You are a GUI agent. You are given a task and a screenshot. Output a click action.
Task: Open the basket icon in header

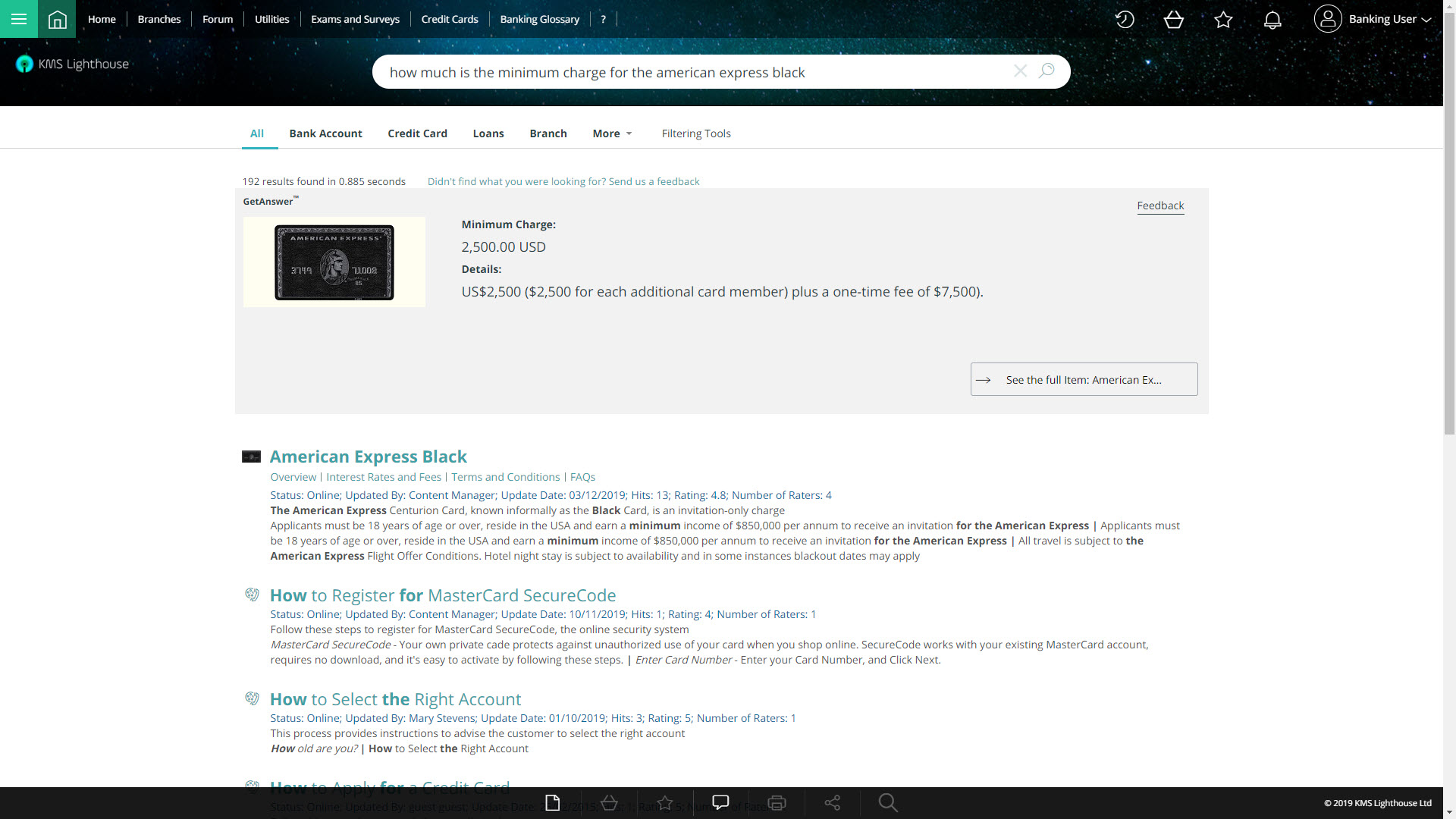[1174, 20]
